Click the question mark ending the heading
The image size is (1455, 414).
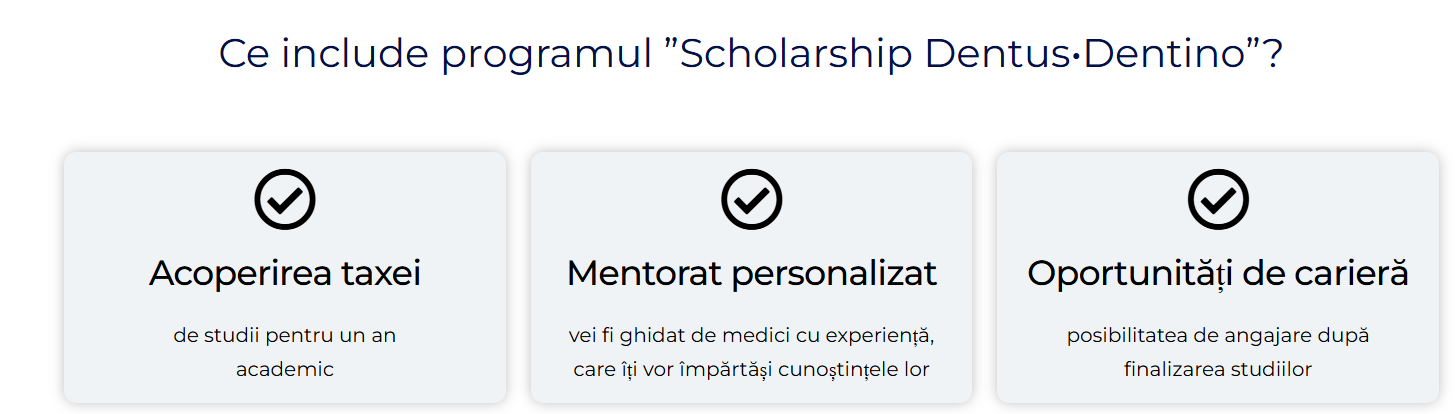pos(1272,54)
